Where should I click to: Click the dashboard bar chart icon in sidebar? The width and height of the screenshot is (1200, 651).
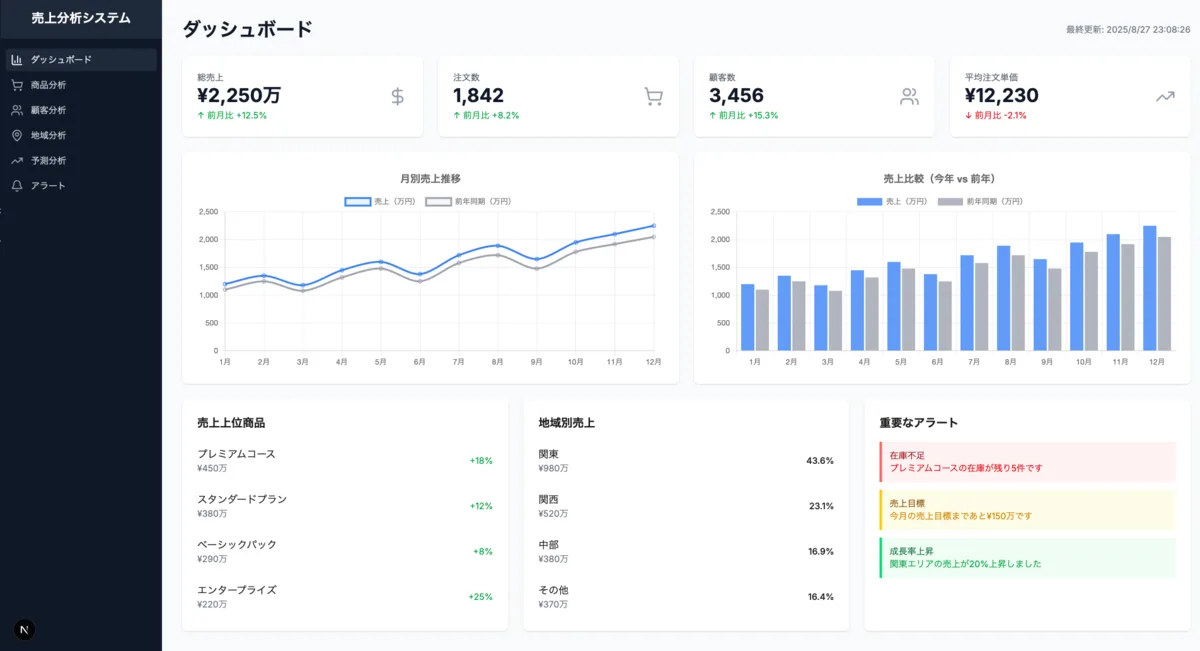pos(17,60)
